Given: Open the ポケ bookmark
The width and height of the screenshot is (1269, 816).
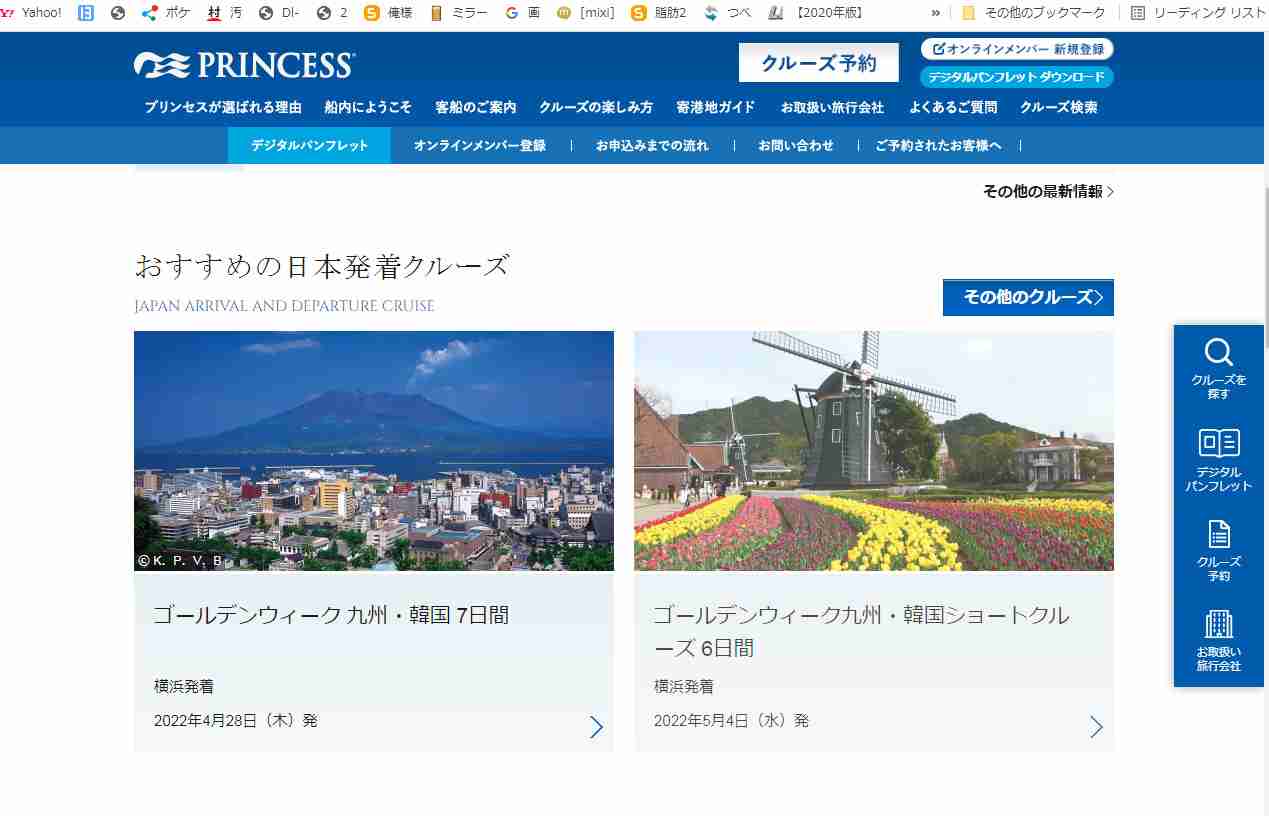Looking at the screenshot, I should click(165, 13).
